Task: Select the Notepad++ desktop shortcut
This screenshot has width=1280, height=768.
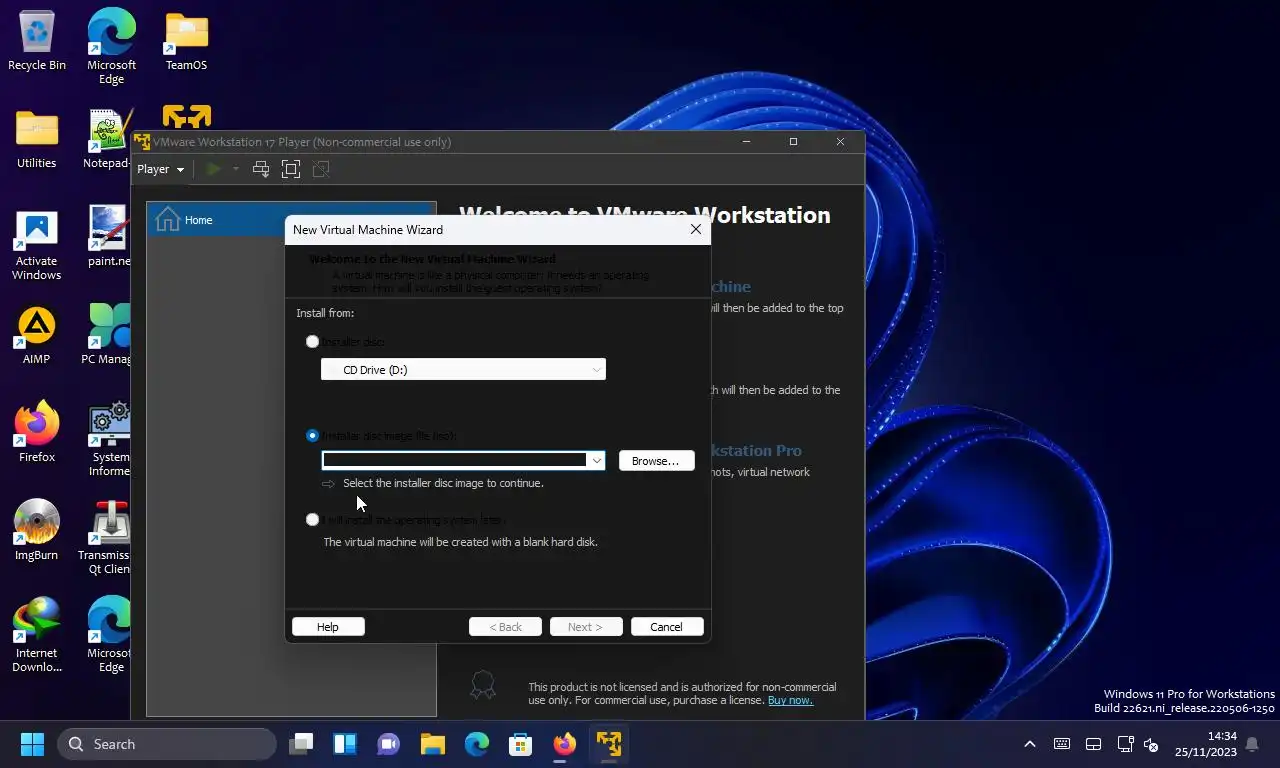Action: 107,139
